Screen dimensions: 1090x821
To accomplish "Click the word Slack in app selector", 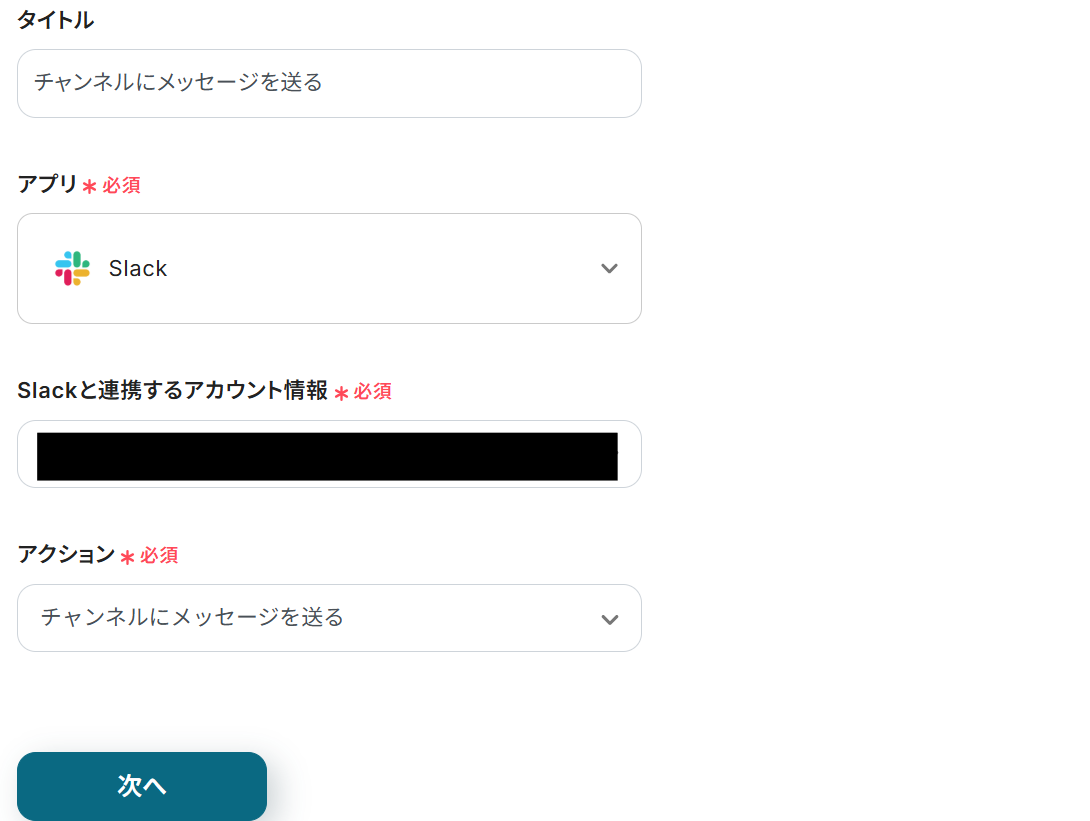I will [138, 268].
